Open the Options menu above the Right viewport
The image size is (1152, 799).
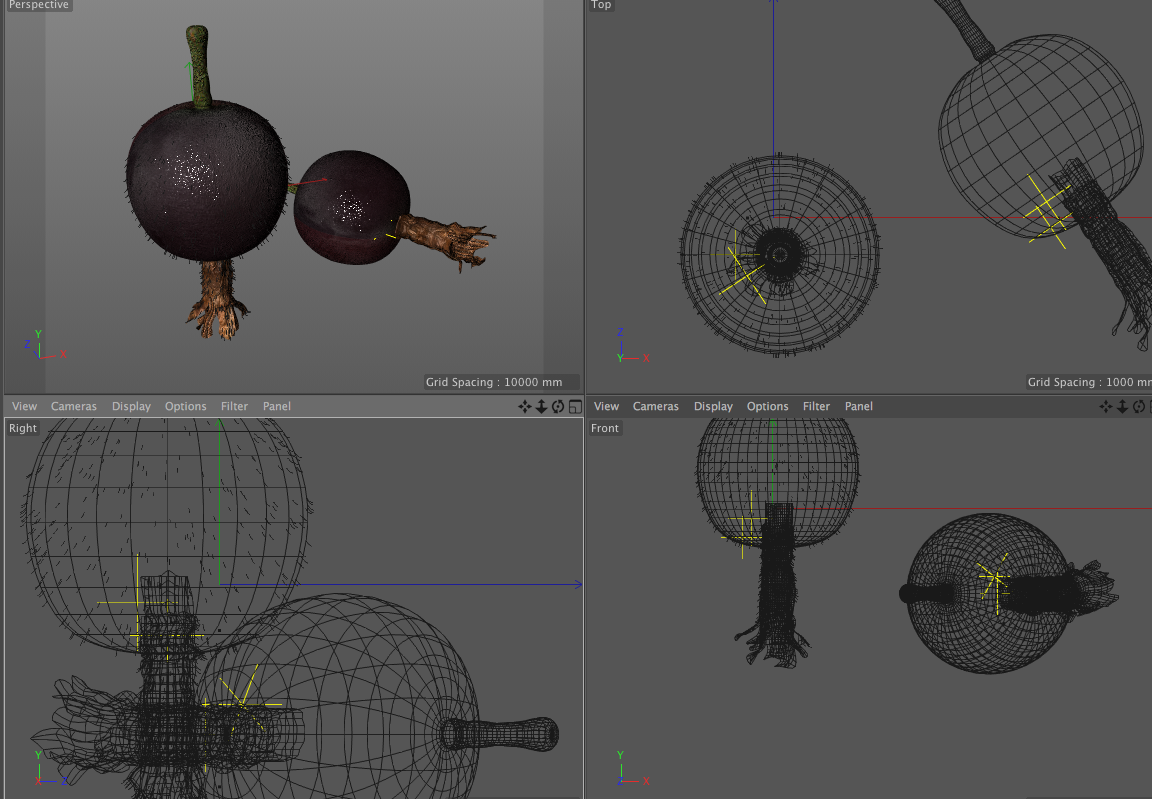pos(185,406)
